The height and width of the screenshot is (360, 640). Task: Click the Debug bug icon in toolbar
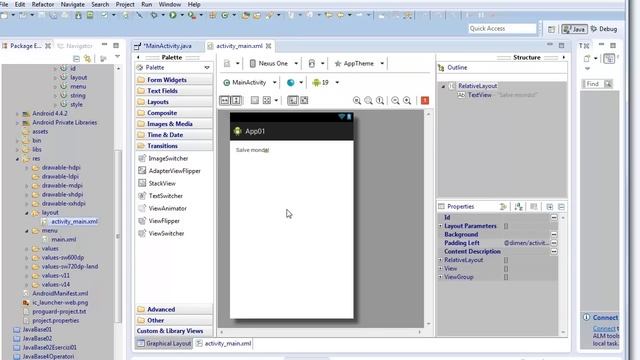click(x=154, y=16)
